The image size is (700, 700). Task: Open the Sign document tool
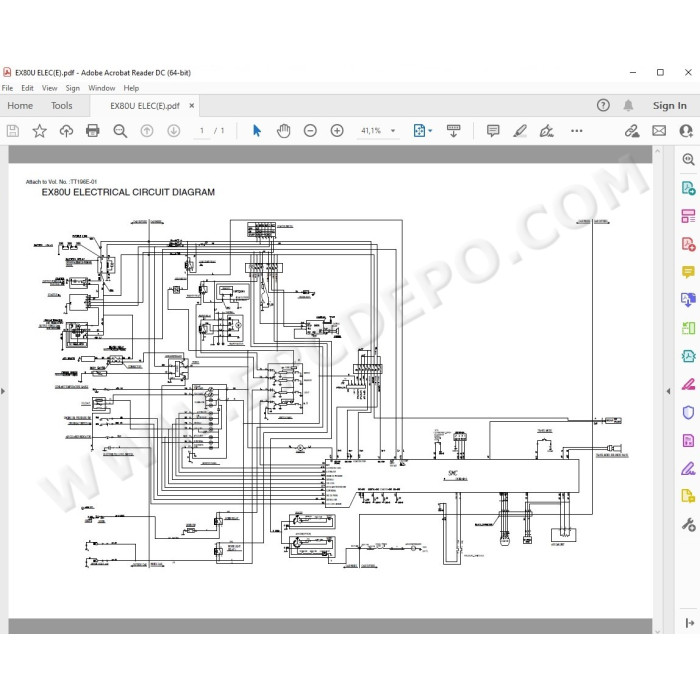click(546, 131)
